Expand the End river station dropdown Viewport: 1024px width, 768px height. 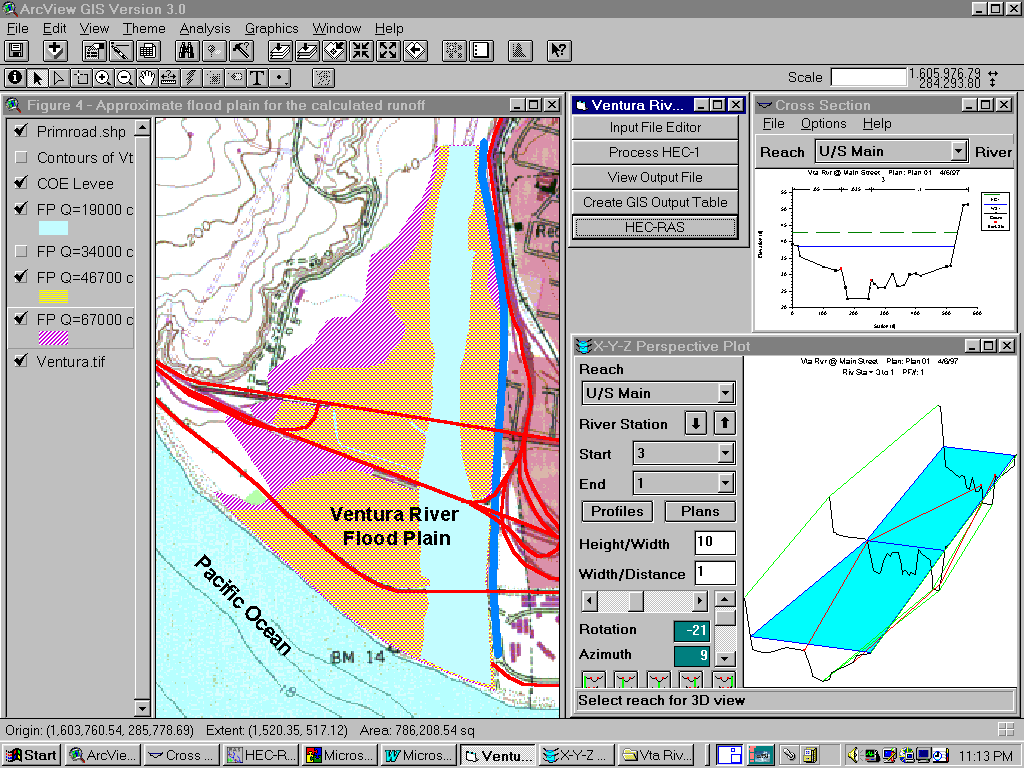pyautogui.click(x=725, y=483)
